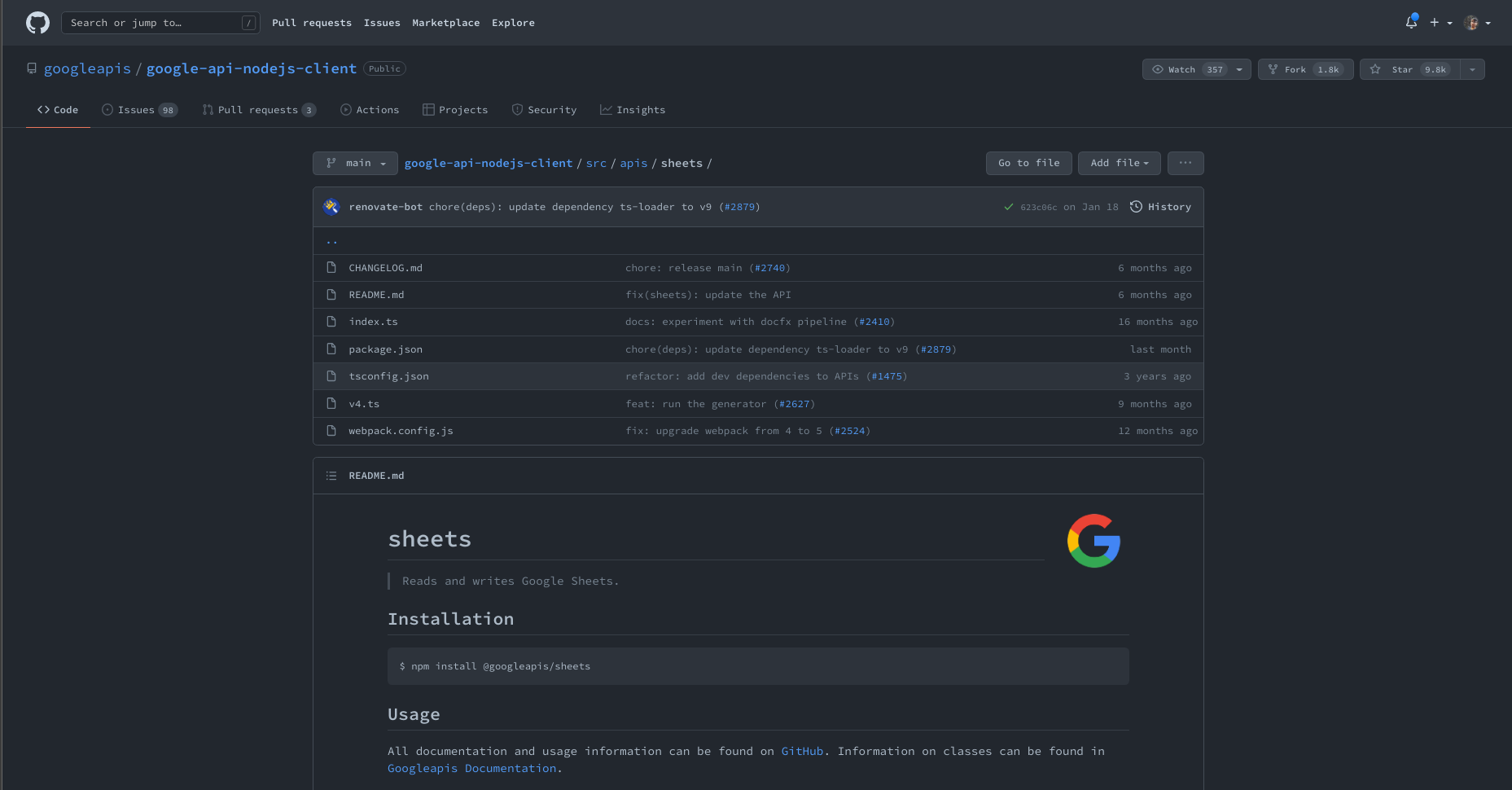The image size is (1512, 790).
Task: Click the Star button
Action: coord(1410,69)
